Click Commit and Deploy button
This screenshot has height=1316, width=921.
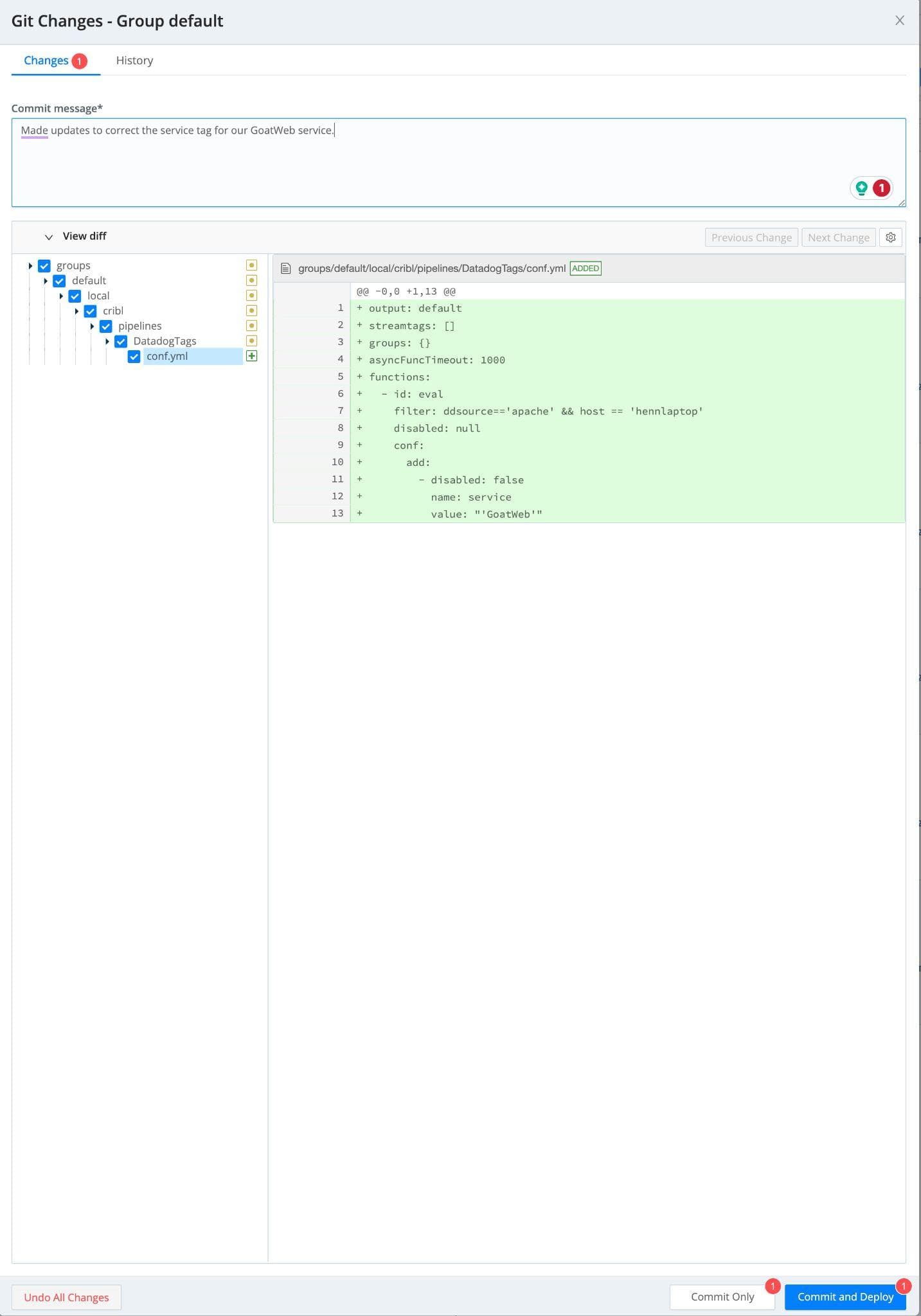[845, 1297]
